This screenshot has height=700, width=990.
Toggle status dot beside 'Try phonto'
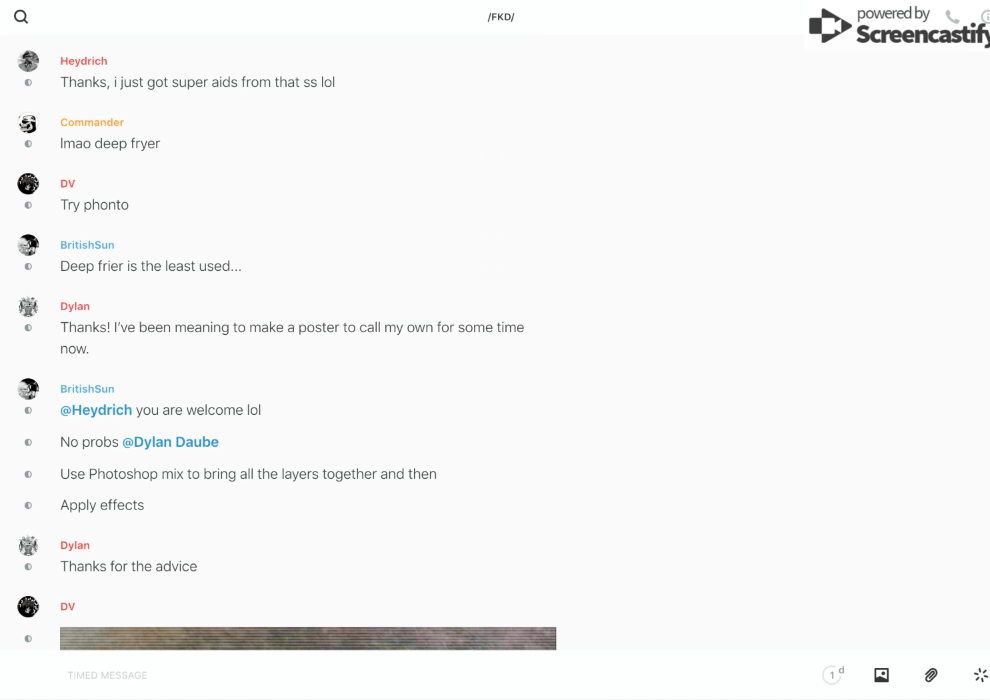pyautogui.click(x=28, y=205)
